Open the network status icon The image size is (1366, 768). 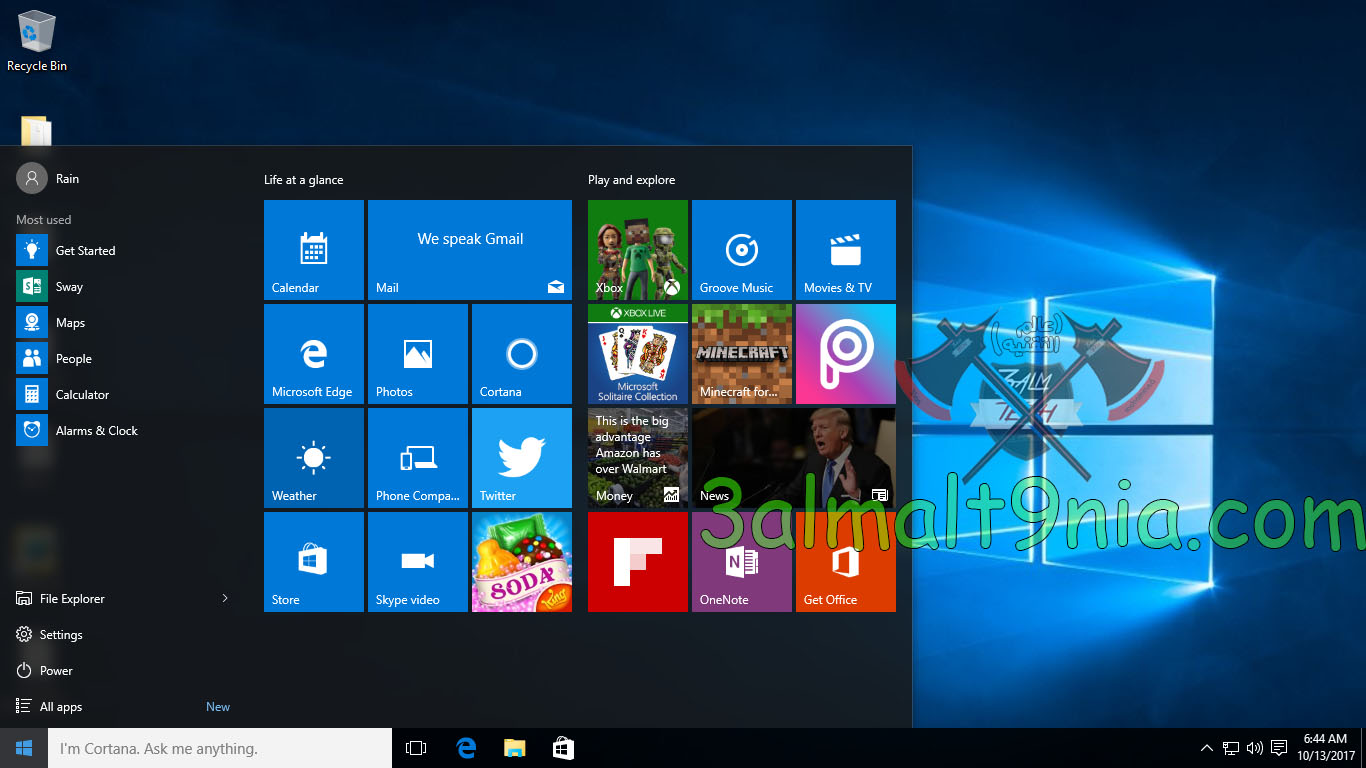[1231, 748]
